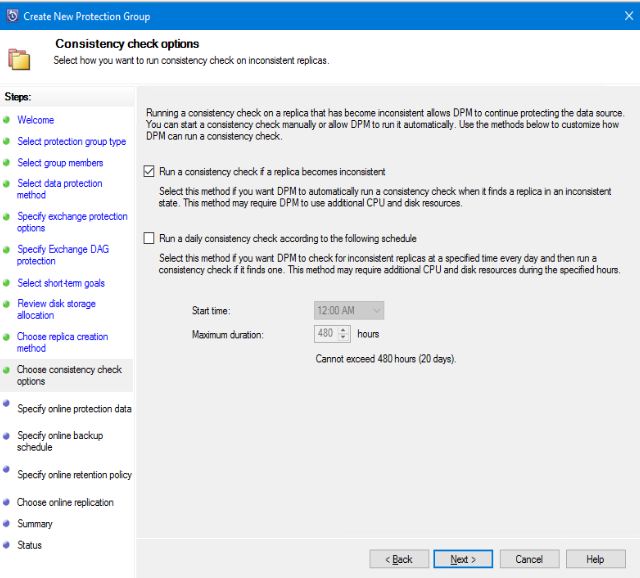Screen dimensions: 640x578
Task: Click the DPM shield icon in title bar
Action: 11,15
